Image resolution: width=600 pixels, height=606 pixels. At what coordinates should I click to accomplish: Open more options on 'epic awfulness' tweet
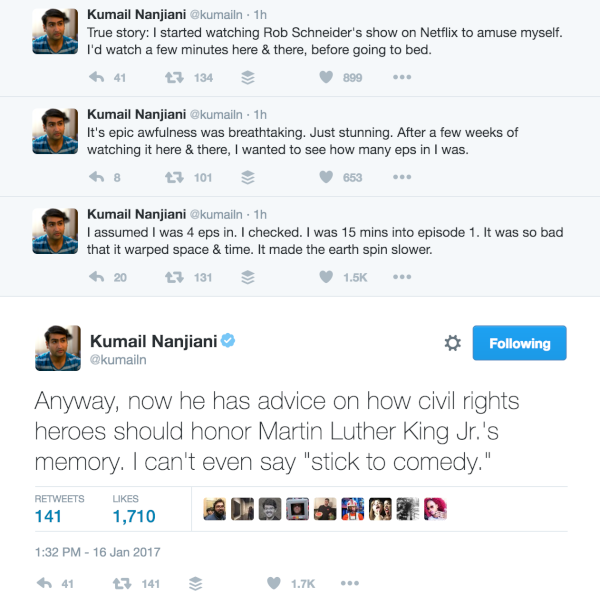pyautogui.click(x=402, y=177)
